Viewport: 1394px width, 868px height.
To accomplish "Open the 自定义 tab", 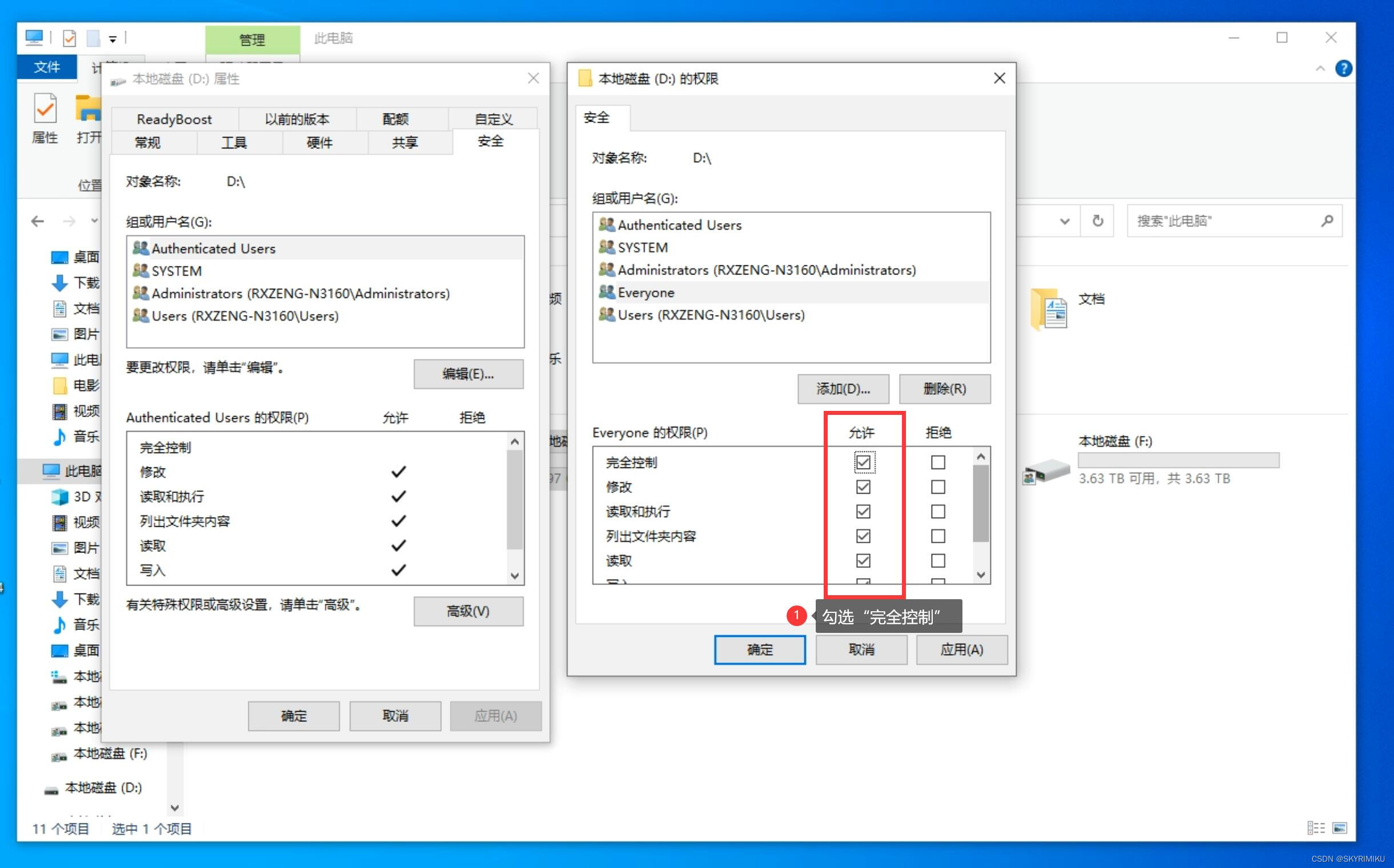I will click(x=493, y=119).
